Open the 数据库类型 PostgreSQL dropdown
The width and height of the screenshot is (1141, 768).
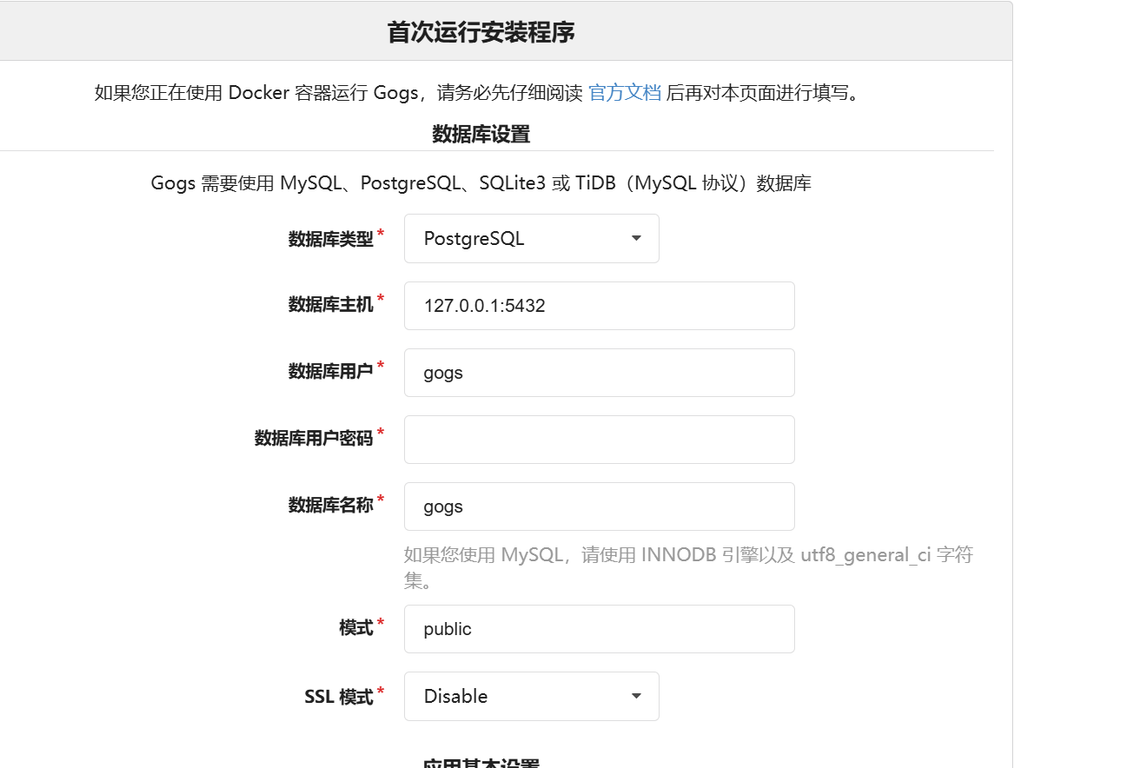(x=531, y=238)
